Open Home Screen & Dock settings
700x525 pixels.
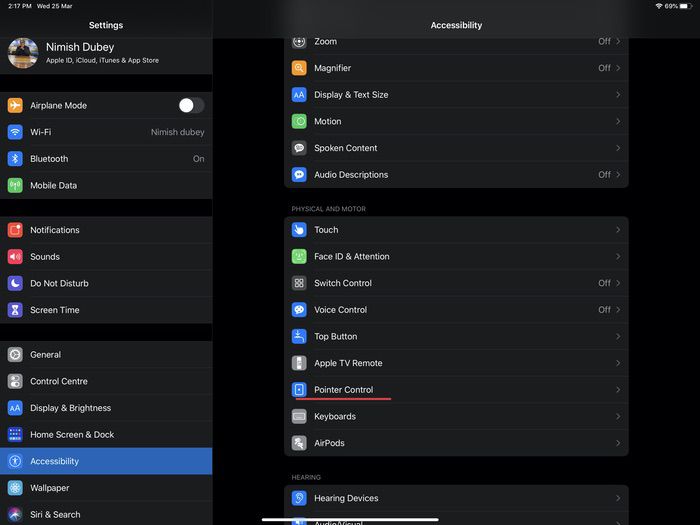coord(106,434)
